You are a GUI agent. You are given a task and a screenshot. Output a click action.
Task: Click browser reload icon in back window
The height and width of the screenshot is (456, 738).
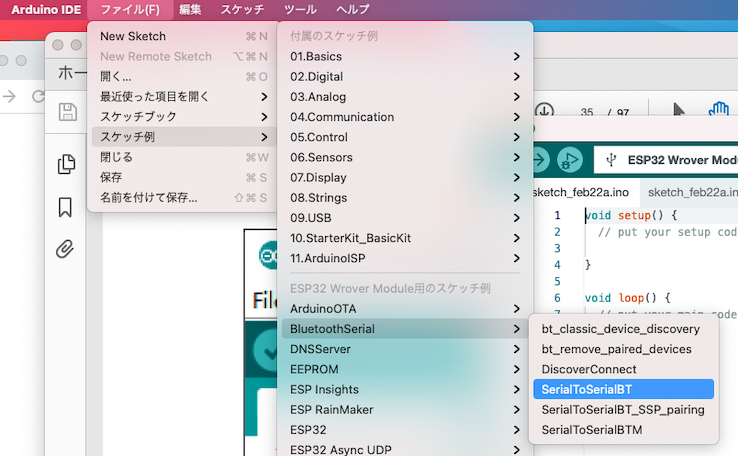[x=39, y=96]
